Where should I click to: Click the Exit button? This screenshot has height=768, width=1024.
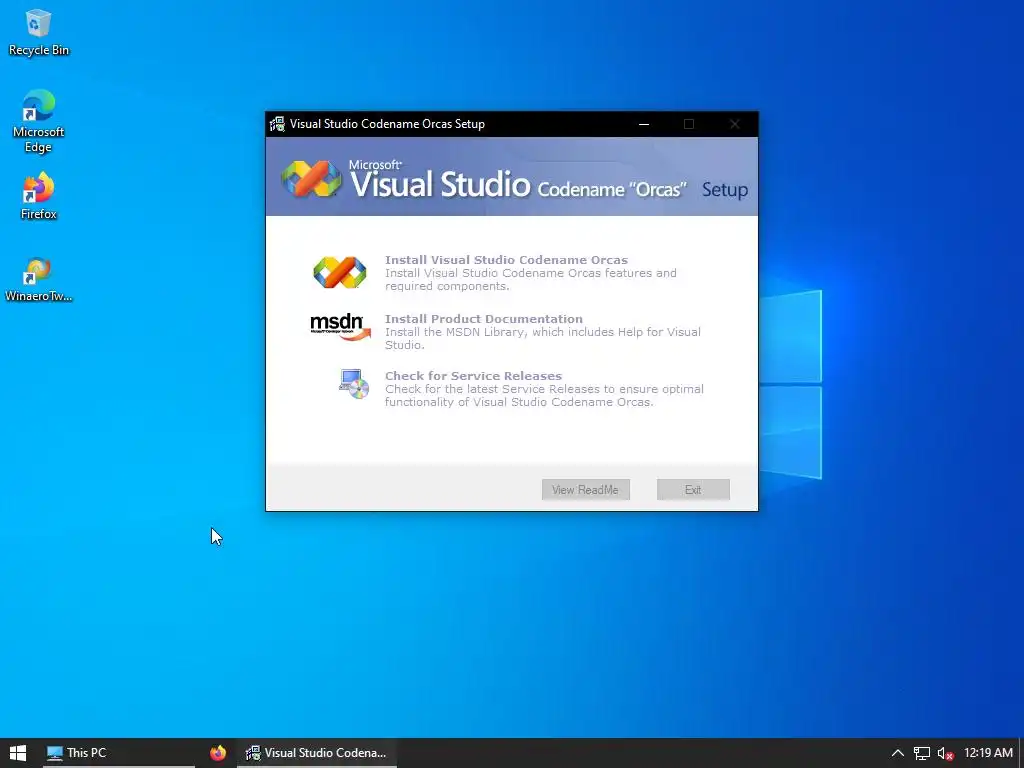tap(693, 490)
